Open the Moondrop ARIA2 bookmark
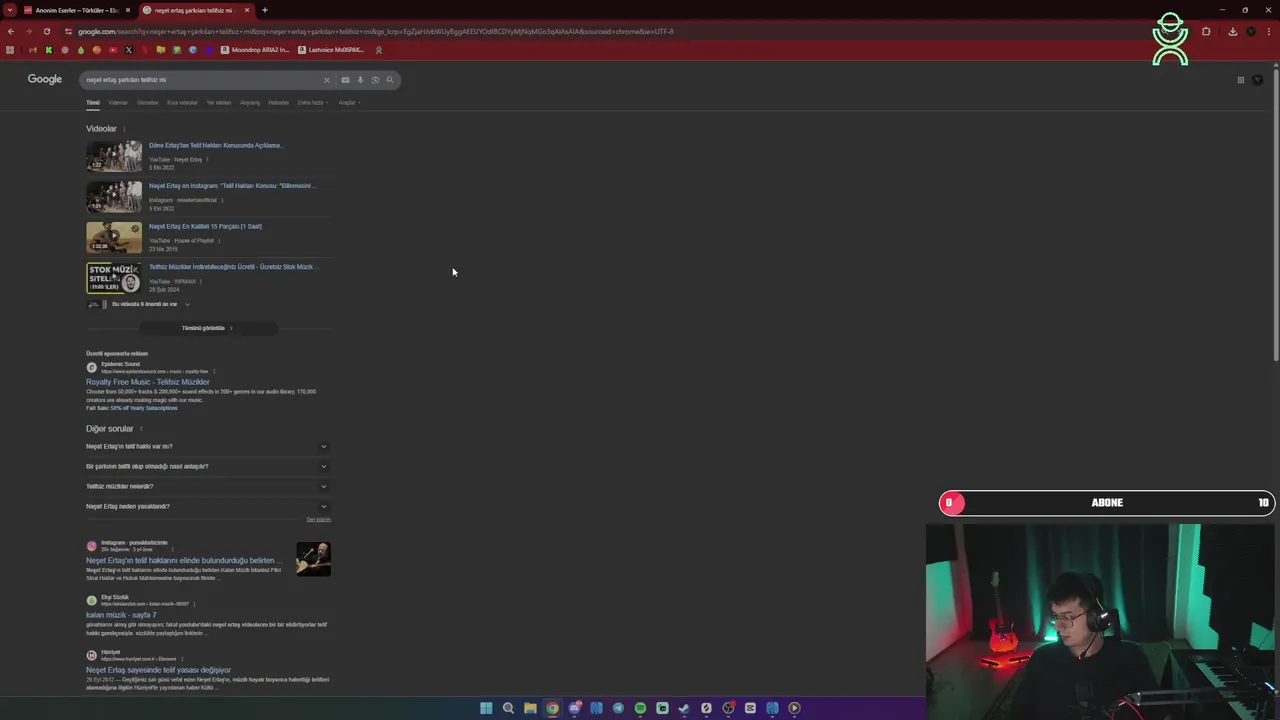Viewport: 1280px width, 720px height. 256,49
